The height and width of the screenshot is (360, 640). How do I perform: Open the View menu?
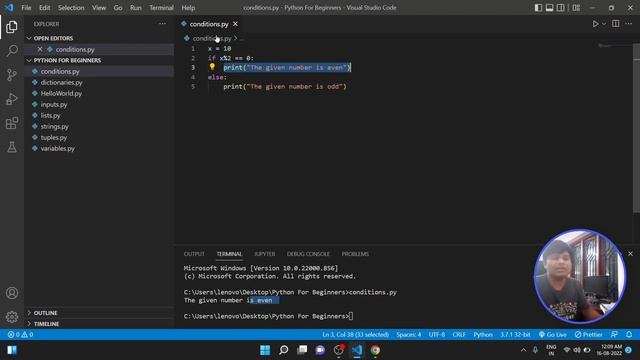tap(99, 8)
